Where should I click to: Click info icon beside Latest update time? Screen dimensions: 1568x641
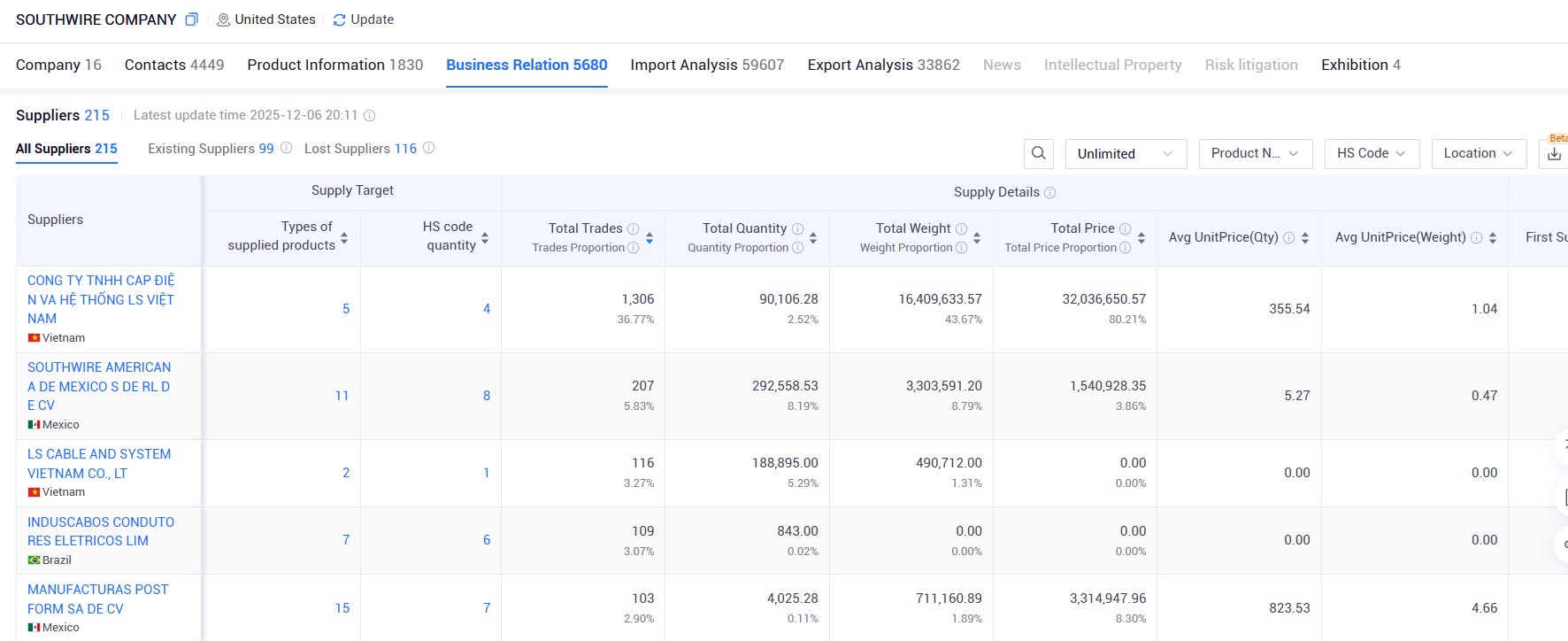pyautogui.click(x=370, y=115)
